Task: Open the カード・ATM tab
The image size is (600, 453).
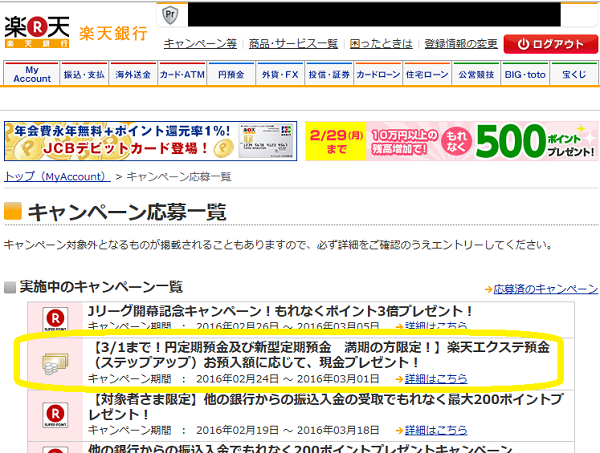Action: click(x=182, y=74)
